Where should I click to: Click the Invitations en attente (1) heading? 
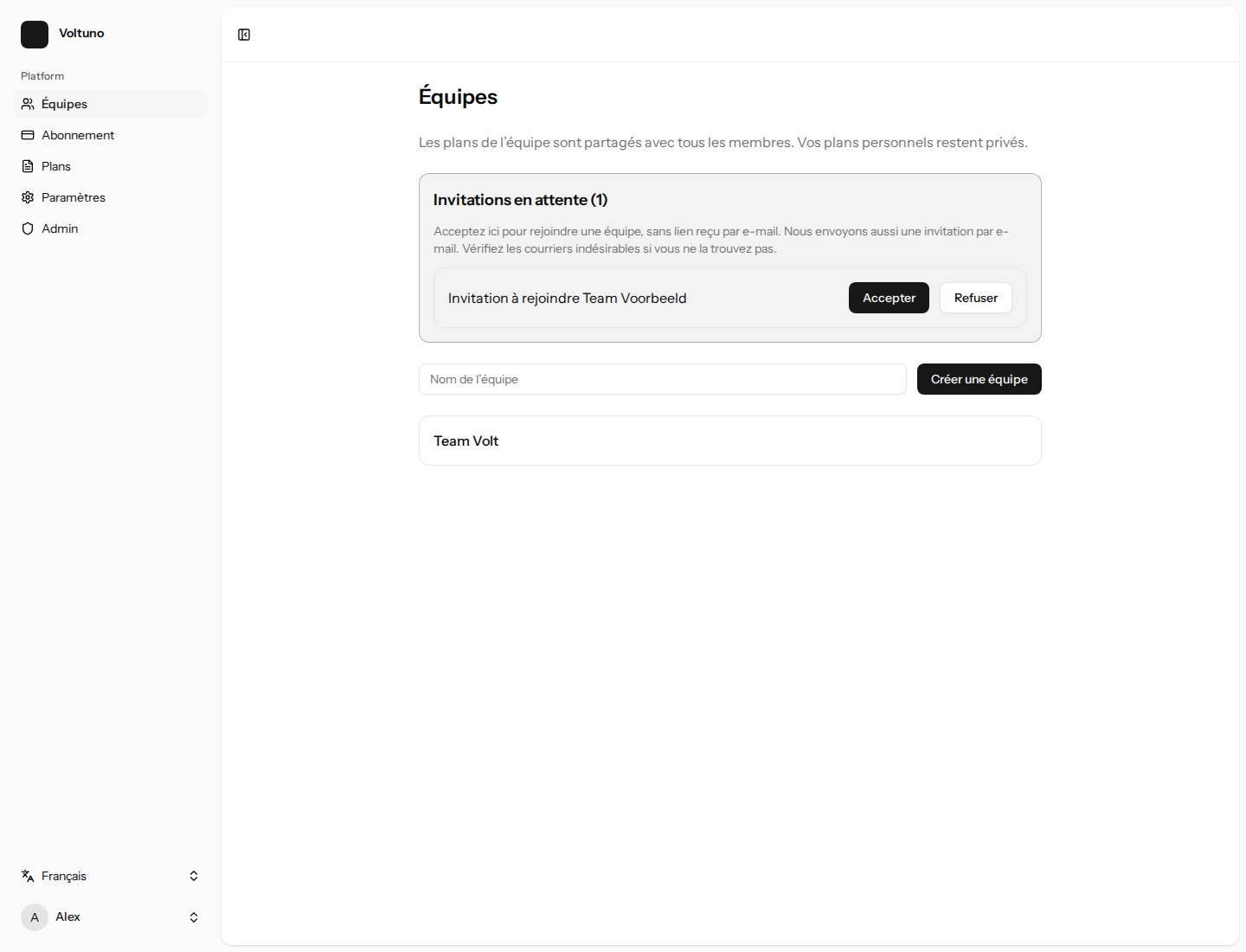tap(520, 200)
